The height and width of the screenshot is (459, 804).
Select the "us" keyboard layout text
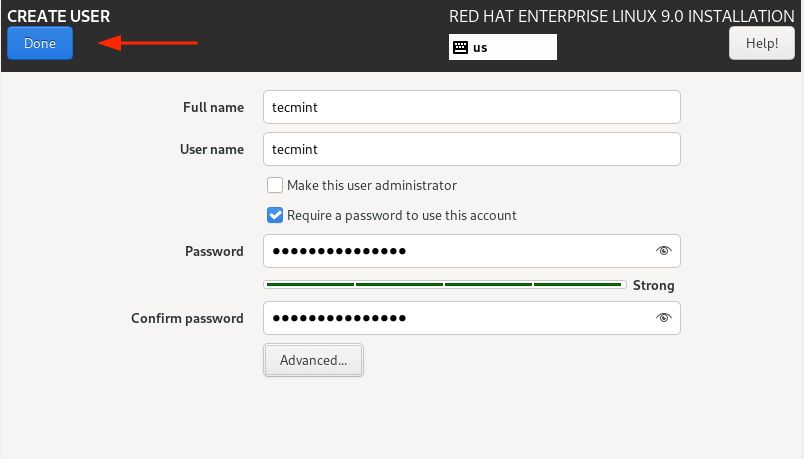(481, 47)
